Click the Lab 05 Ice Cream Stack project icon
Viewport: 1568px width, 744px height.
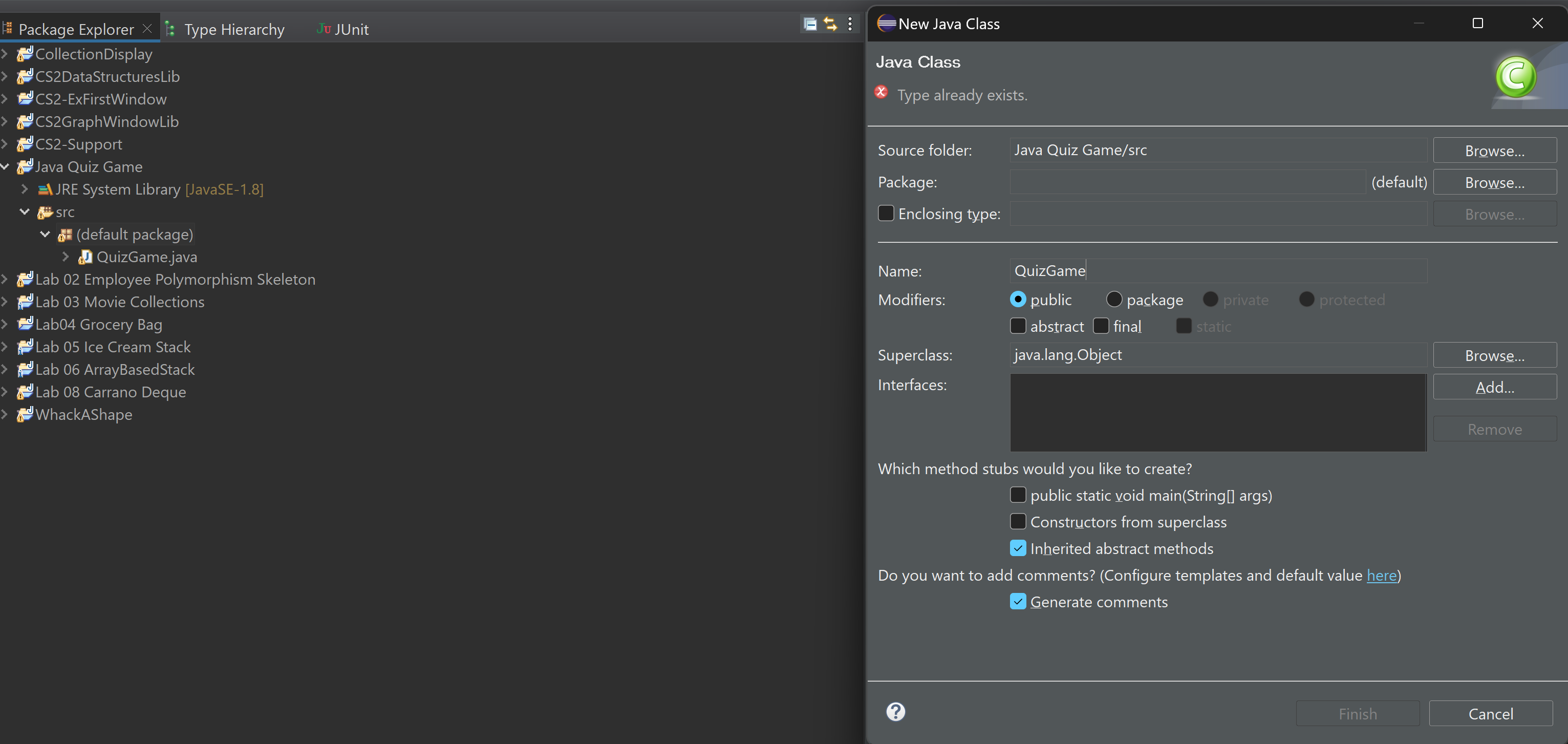coord(25,347)
